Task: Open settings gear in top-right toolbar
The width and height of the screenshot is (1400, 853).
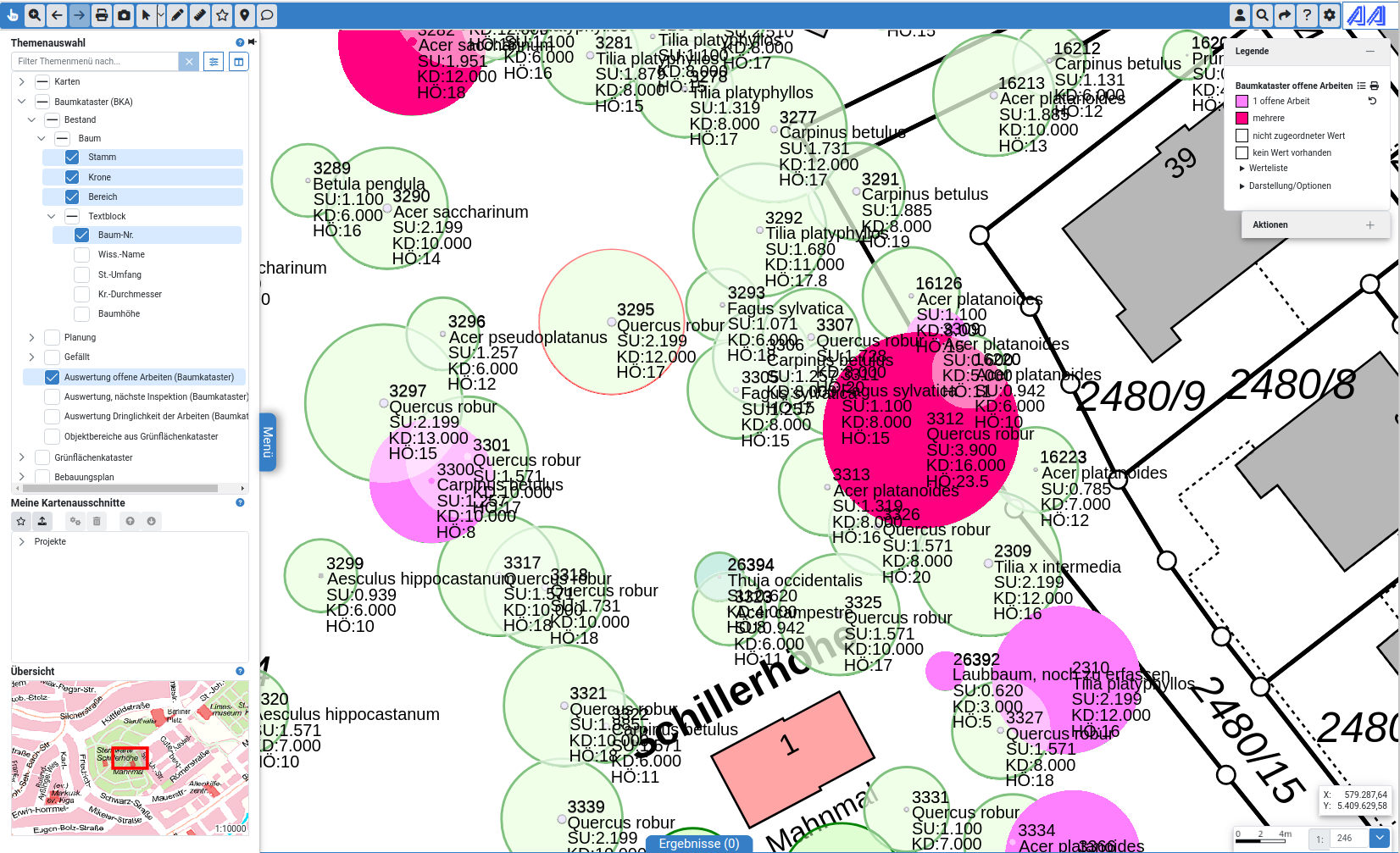Action: tap(1329, 15)
